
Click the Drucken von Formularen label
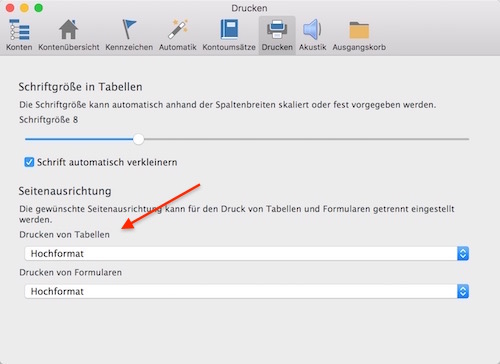click(70, 272)
